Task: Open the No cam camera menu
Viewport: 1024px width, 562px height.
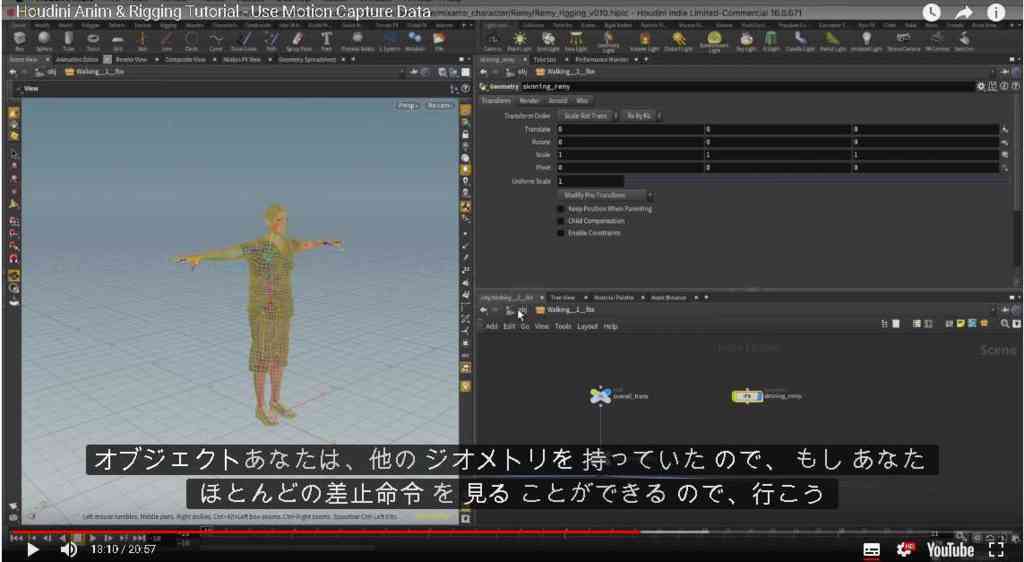Action: [440, 105]
